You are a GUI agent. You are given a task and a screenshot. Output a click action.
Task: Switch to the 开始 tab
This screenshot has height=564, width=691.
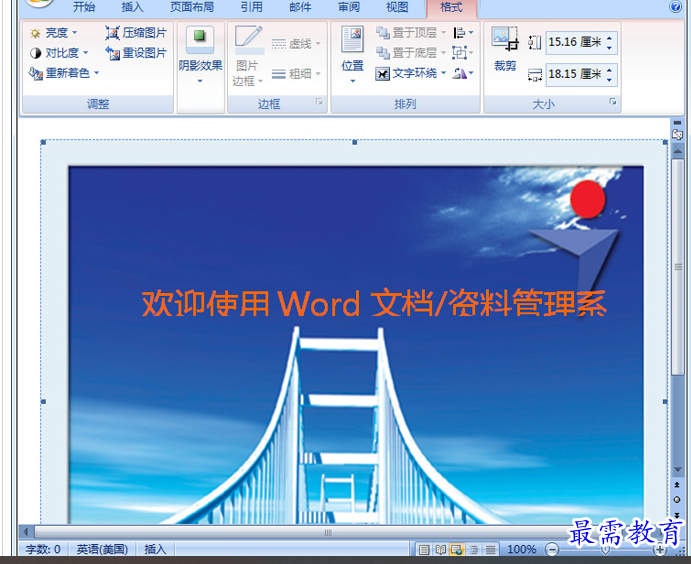coord(84,7)
